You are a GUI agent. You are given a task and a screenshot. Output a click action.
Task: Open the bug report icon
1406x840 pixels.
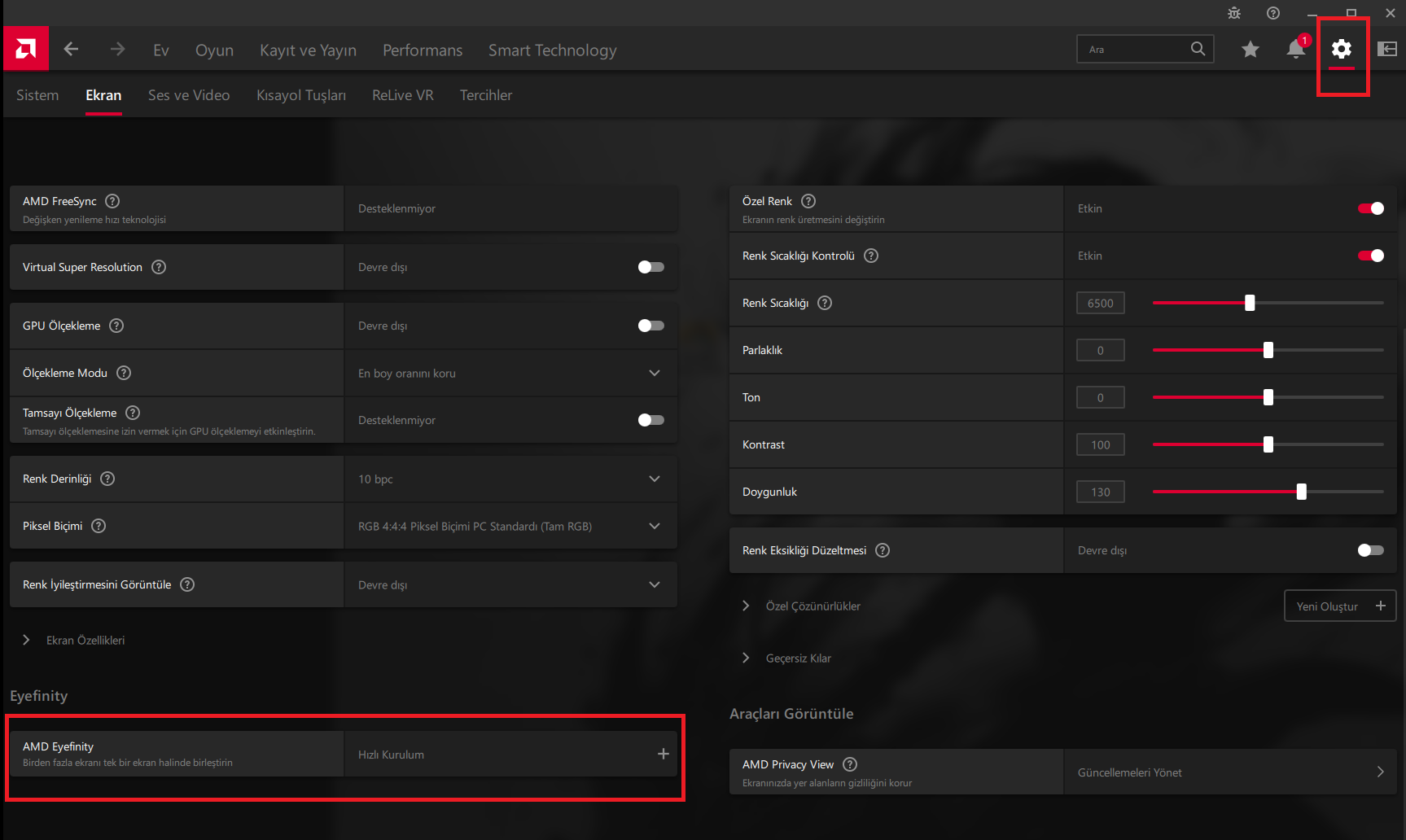pos(1234,13)
